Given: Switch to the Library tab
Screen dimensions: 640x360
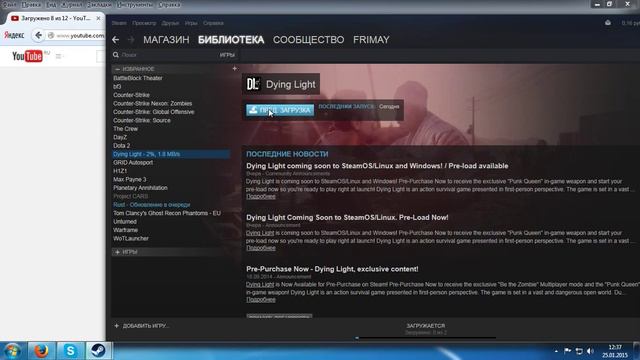Looking at the screenshot, I should 231,40.
